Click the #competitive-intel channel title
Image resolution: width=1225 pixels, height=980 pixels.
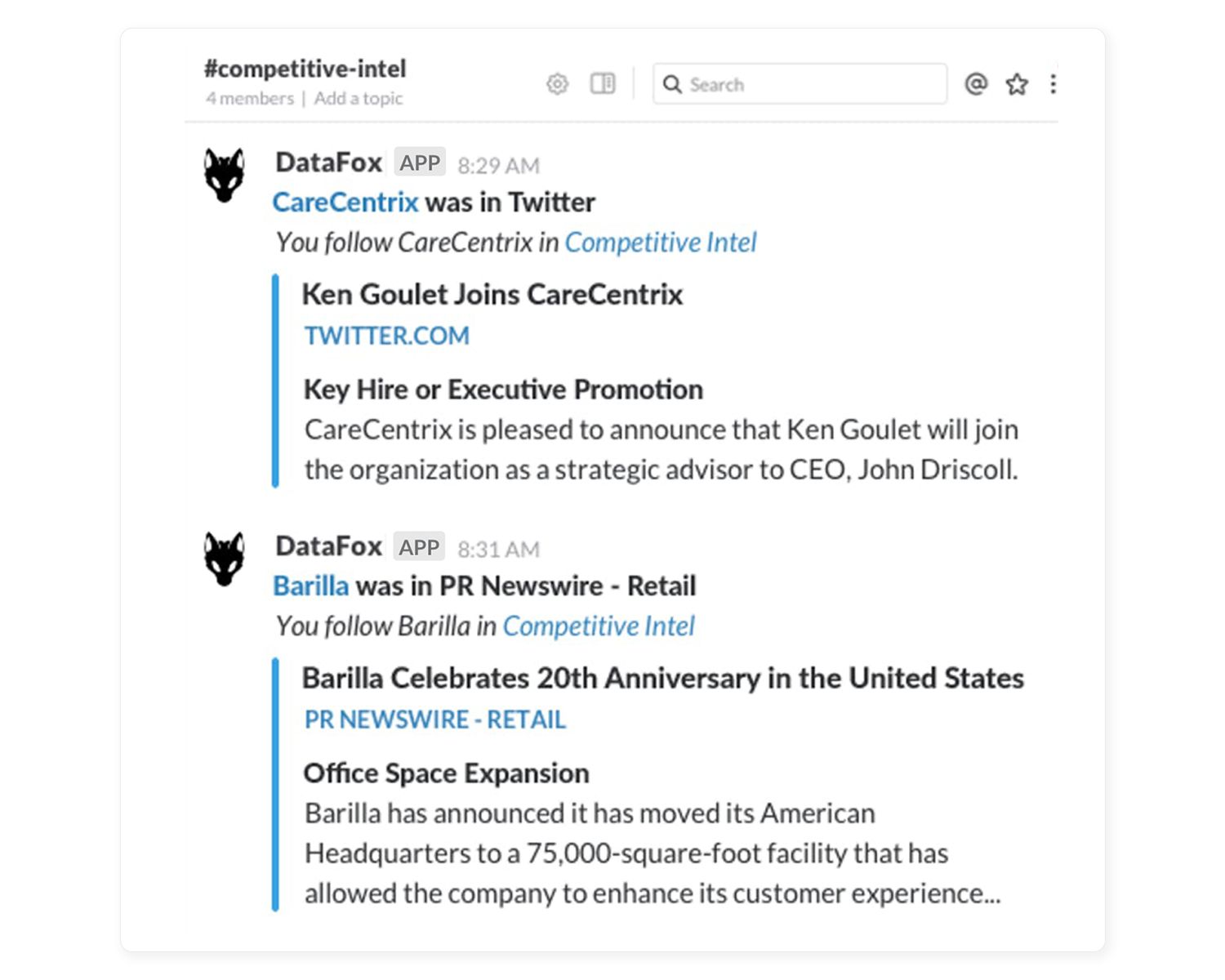tap(305, 69)
